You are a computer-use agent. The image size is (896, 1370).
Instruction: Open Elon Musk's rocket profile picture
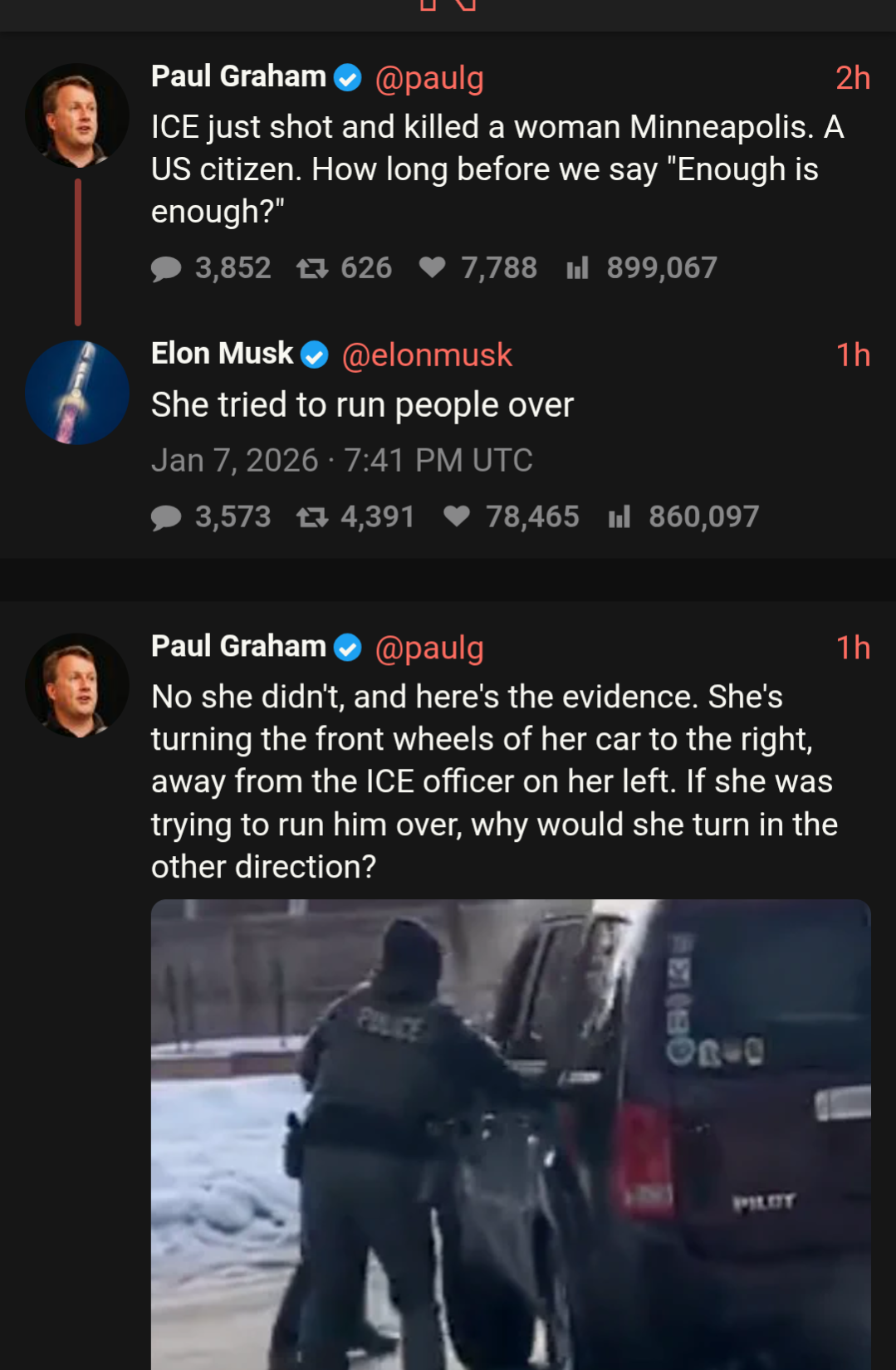[x=77, y=392]
